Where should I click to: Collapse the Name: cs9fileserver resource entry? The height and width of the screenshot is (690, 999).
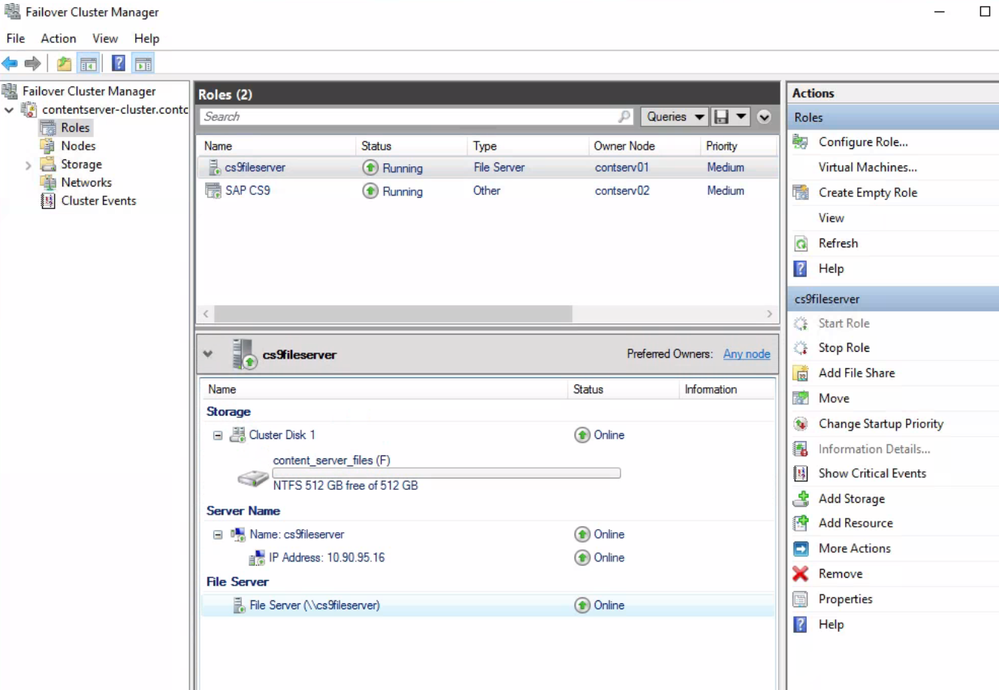217,535
